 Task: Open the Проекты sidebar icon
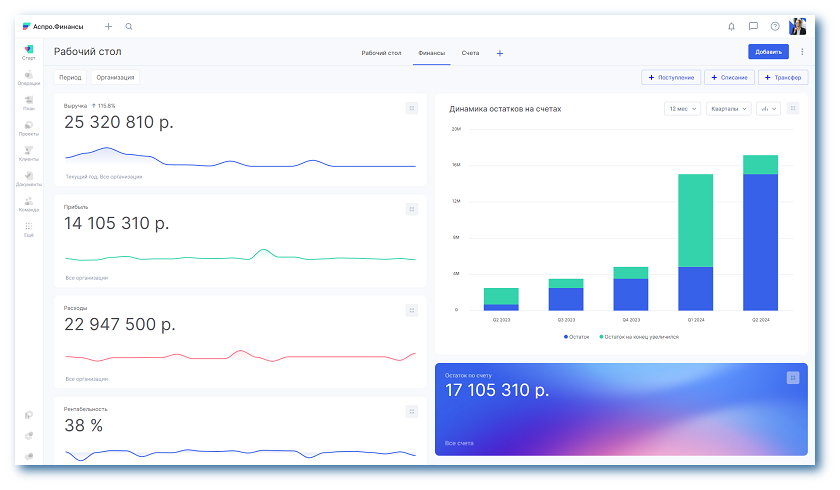coord(29,128)
